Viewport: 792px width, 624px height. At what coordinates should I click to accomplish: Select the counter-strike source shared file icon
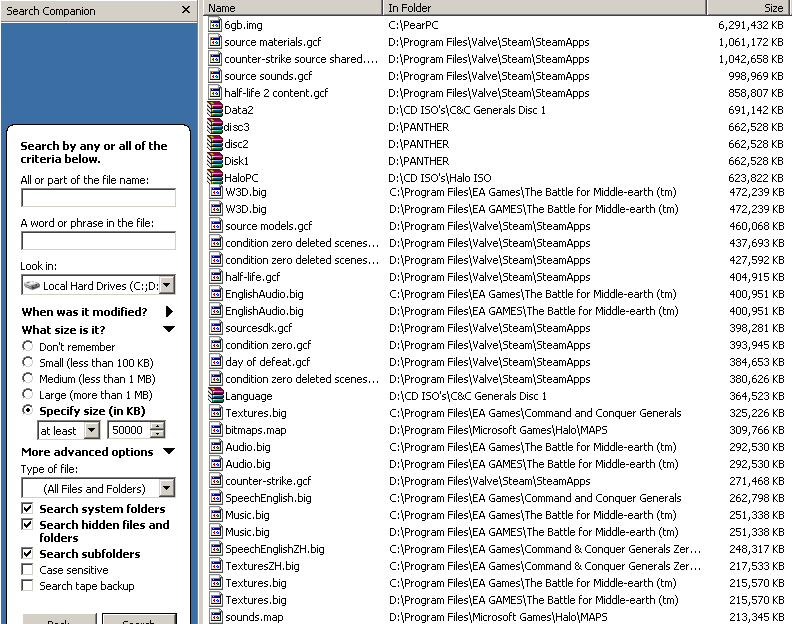pos(215,59)
